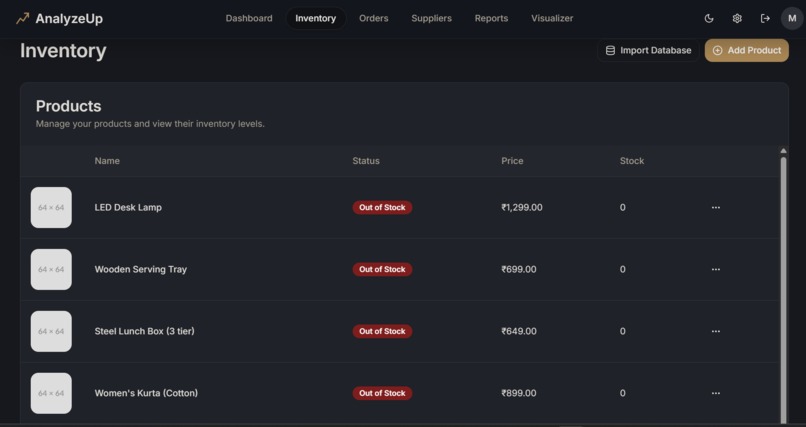Click the Steel Lunch Box (3 tier) name

pos(144,331)
